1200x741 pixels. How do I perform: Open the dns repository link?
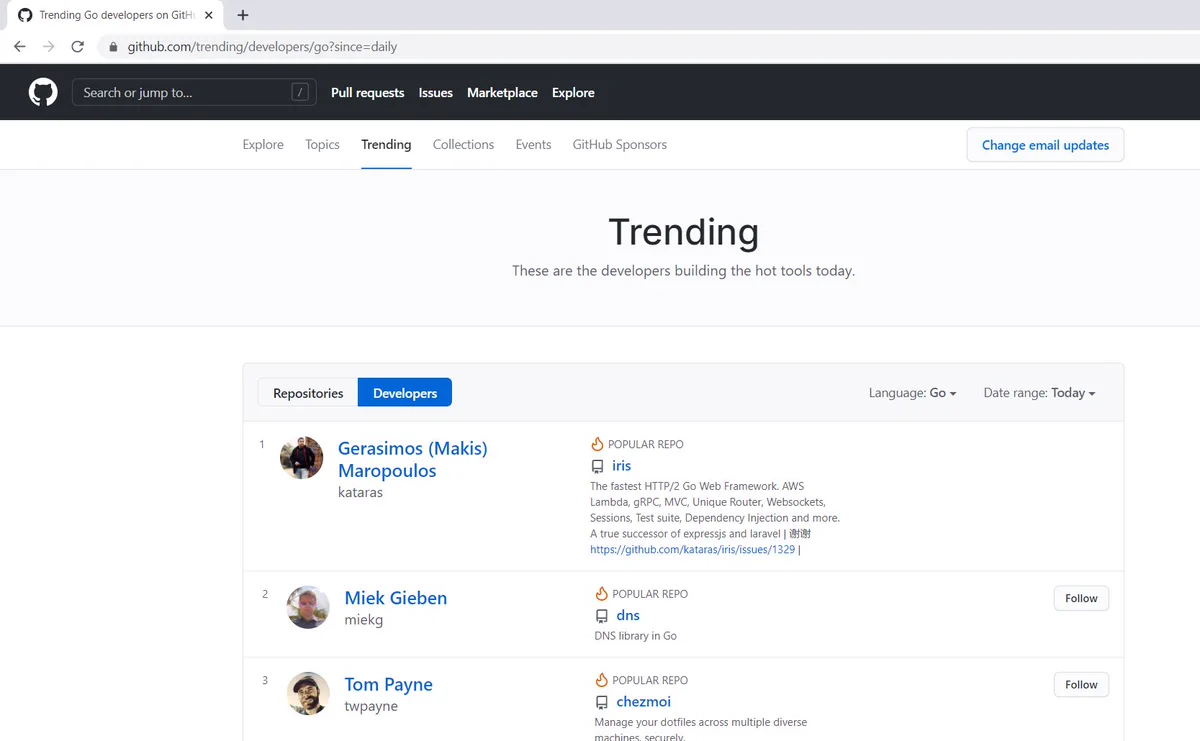[627, 616]
